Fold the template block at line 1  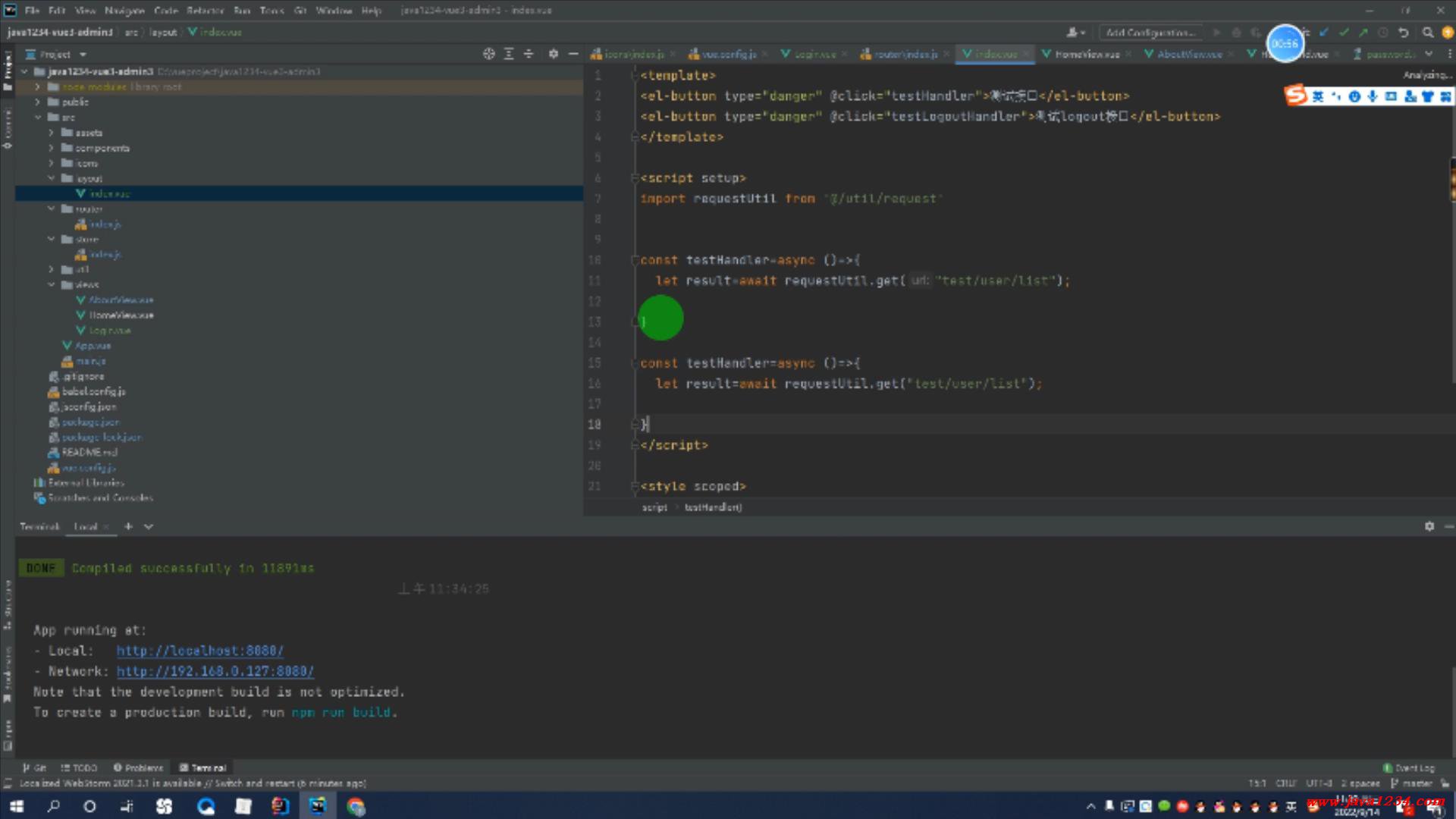pos(634,75)
